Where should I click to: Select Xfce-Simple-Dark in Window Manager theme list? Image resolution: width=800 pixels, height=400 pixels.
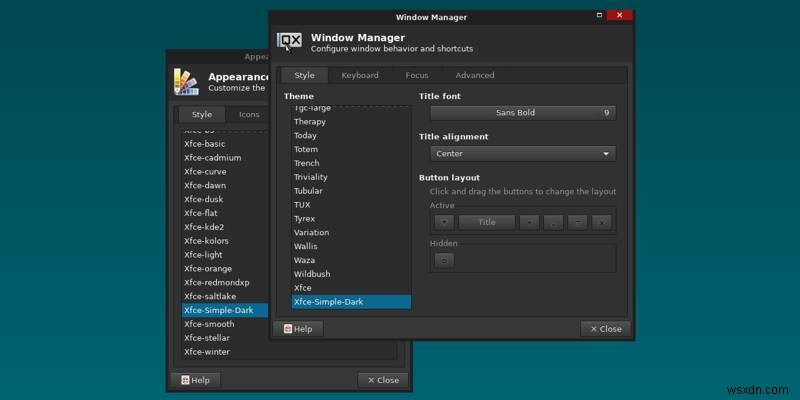[x=351, y=302]
